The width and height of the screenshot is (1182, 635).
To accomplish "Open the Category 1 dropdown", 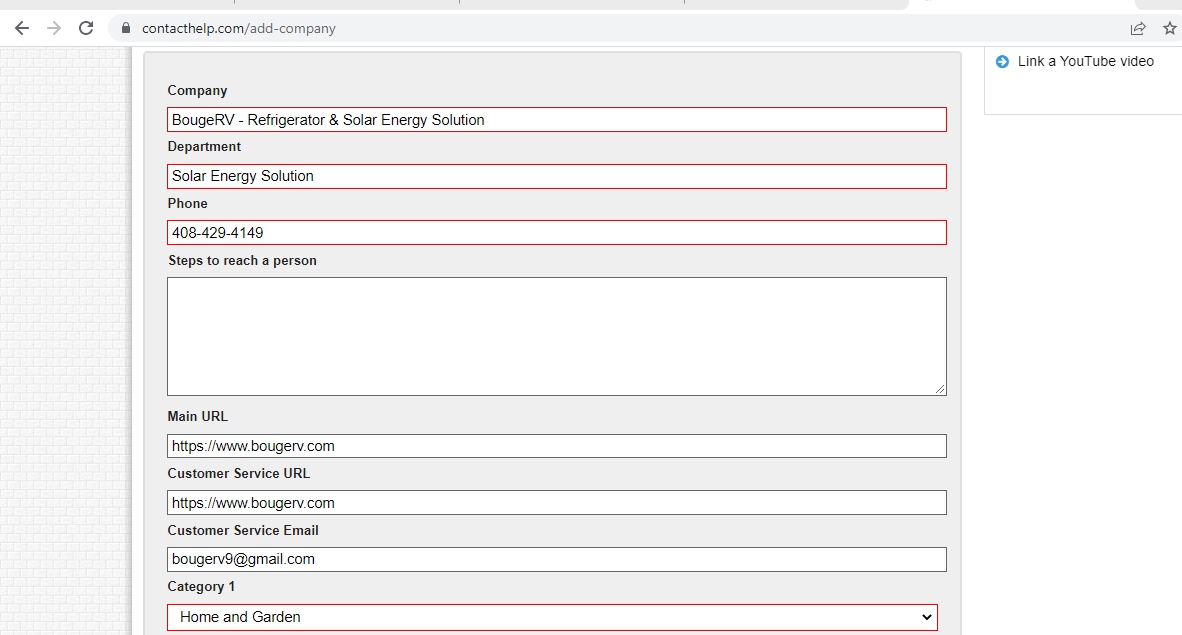I will (x=552, y=617).
